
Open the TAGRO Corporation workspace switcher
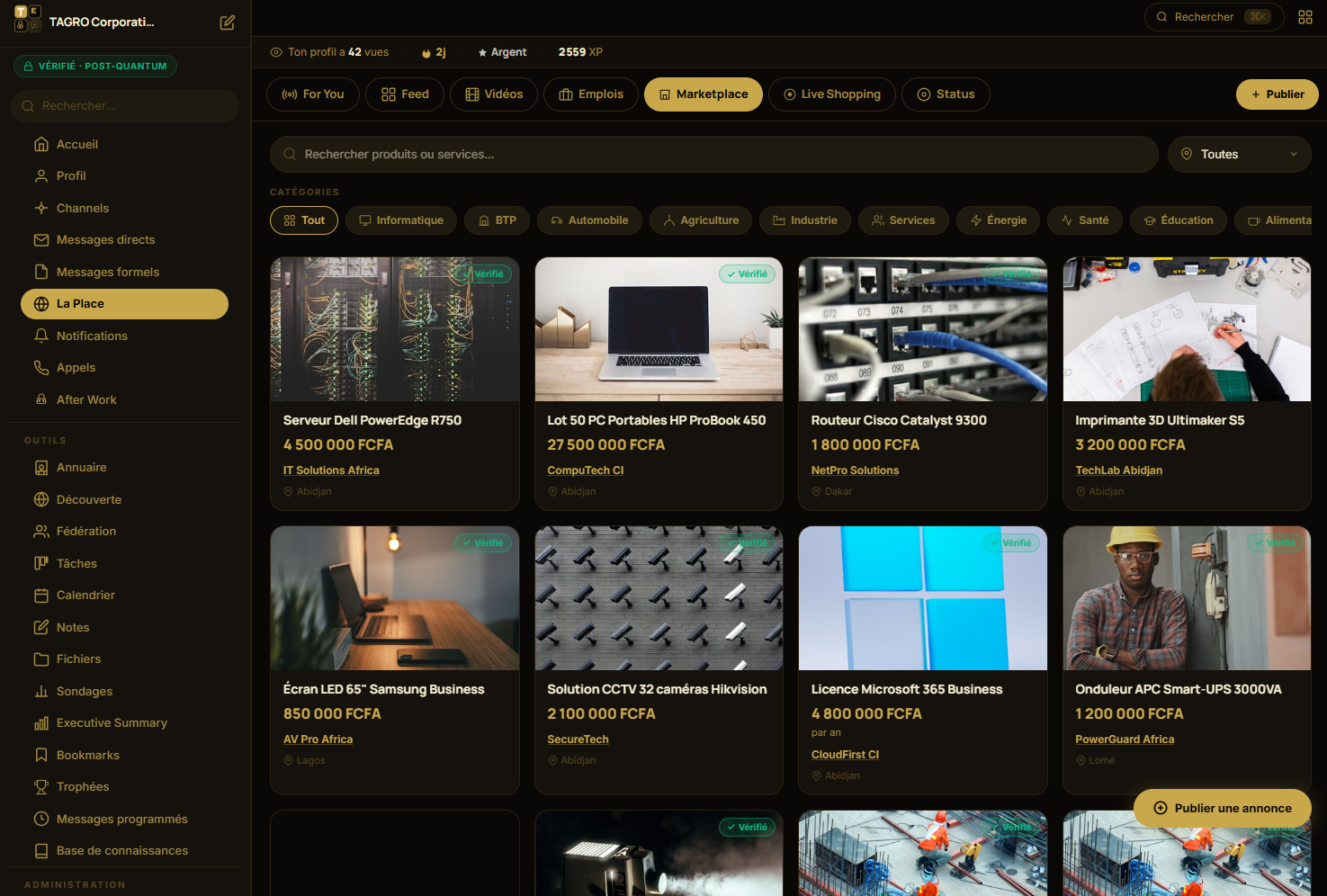pyautogui.click(x=102, y=22)
